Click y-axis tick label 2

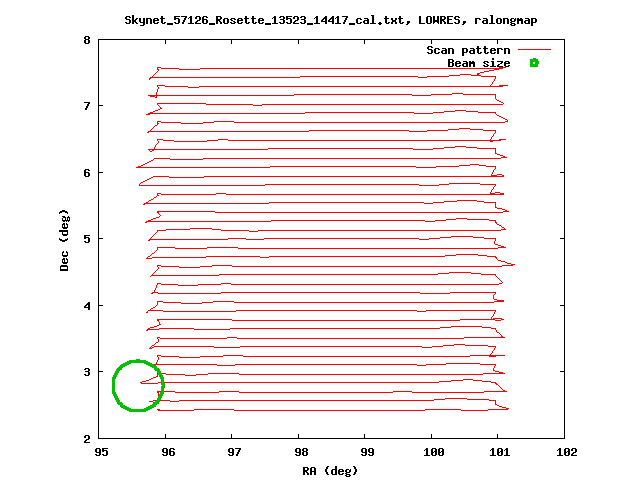pyautogui.click(x=87, y=439)
